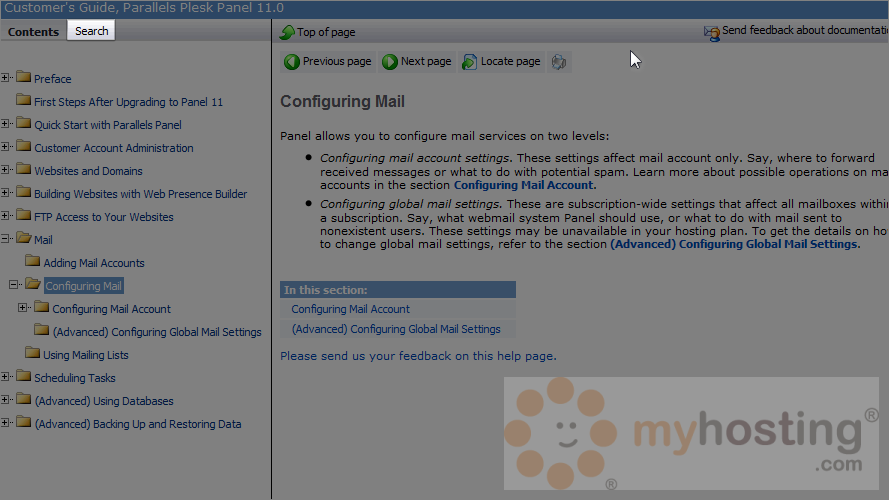Expand FTP Access to Your Websites node
This screenshot has height=500, width=889.
pyautogui.click(x=5, y=215)
